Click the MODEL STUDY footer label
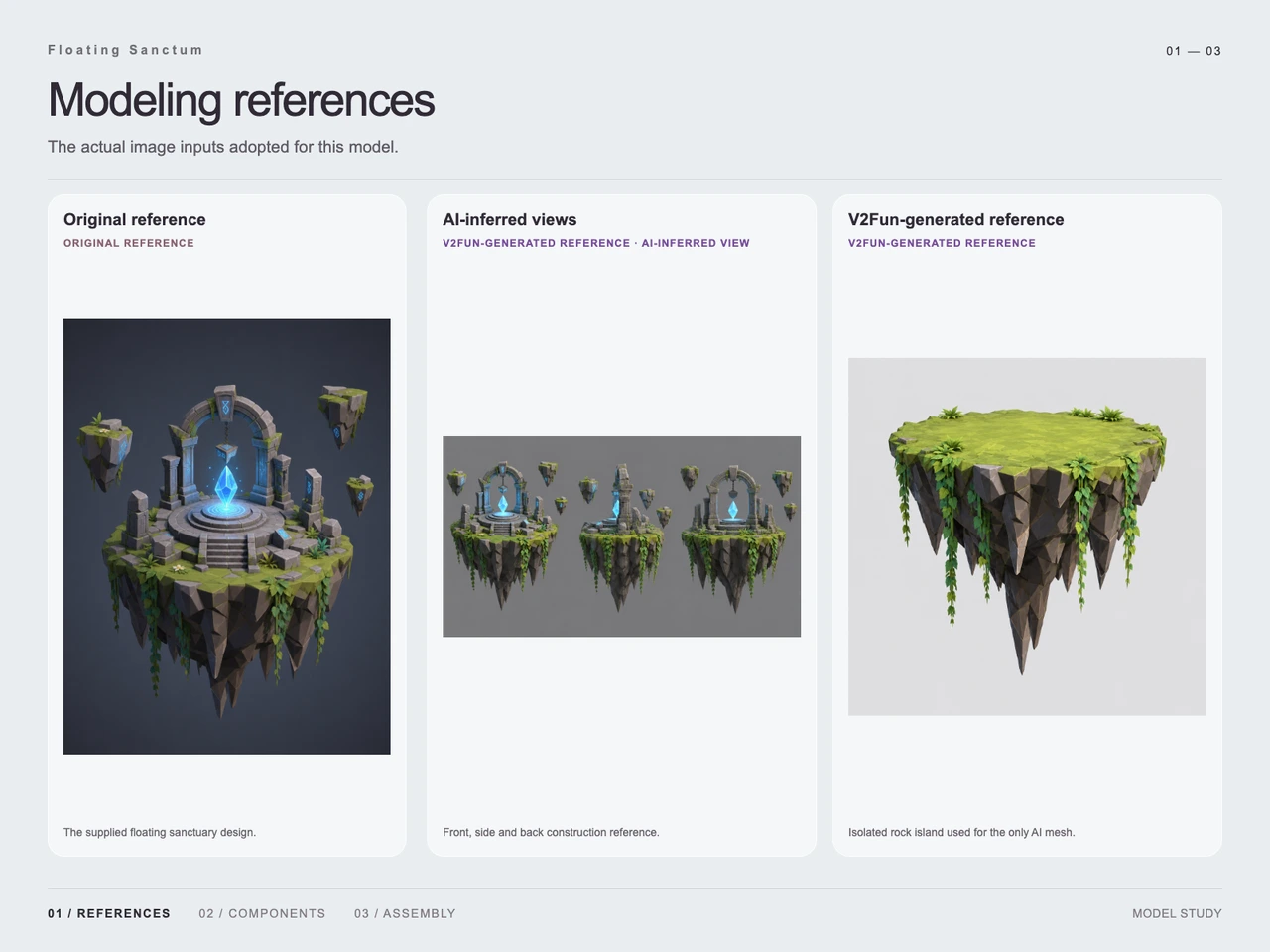This screenshot has width=1270, height=952. 1177,913
